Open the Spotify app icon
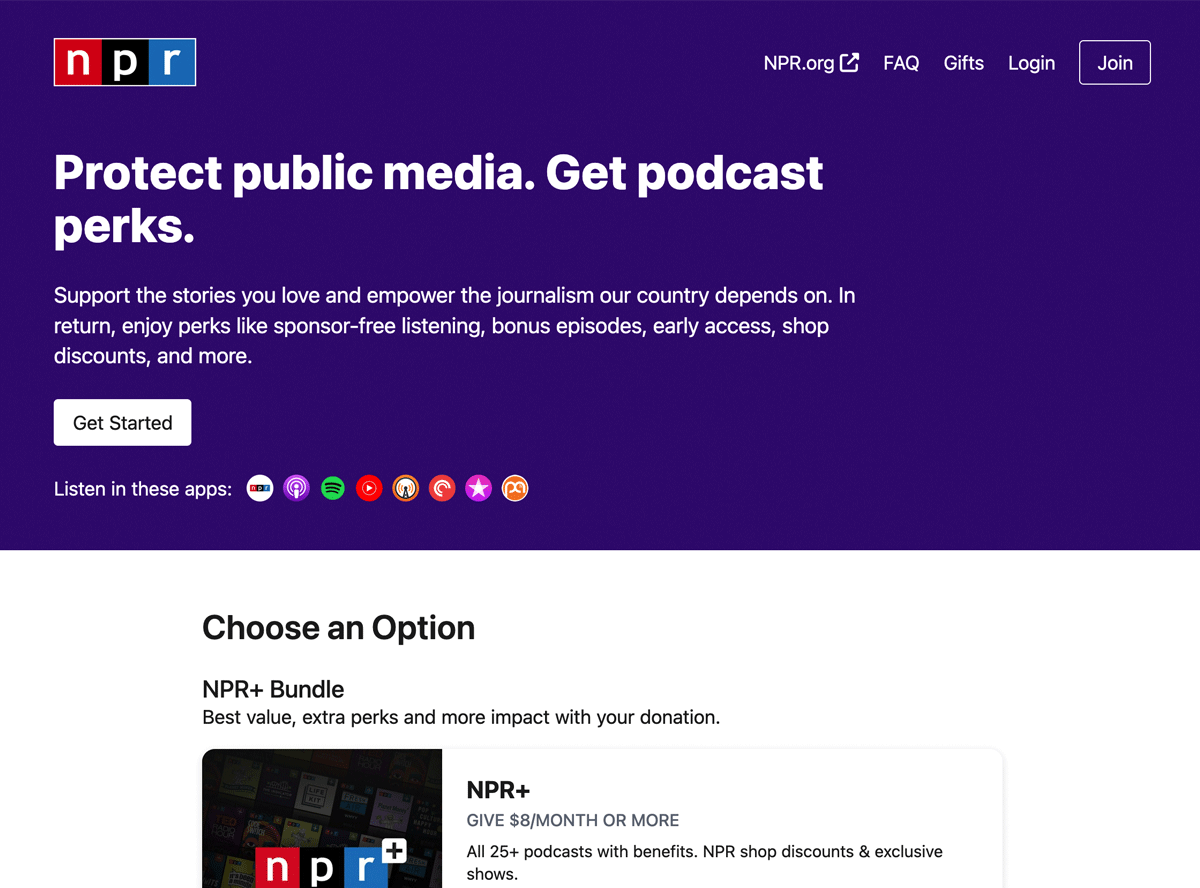The image size is (1200, 888). click(x=332, y=488)
